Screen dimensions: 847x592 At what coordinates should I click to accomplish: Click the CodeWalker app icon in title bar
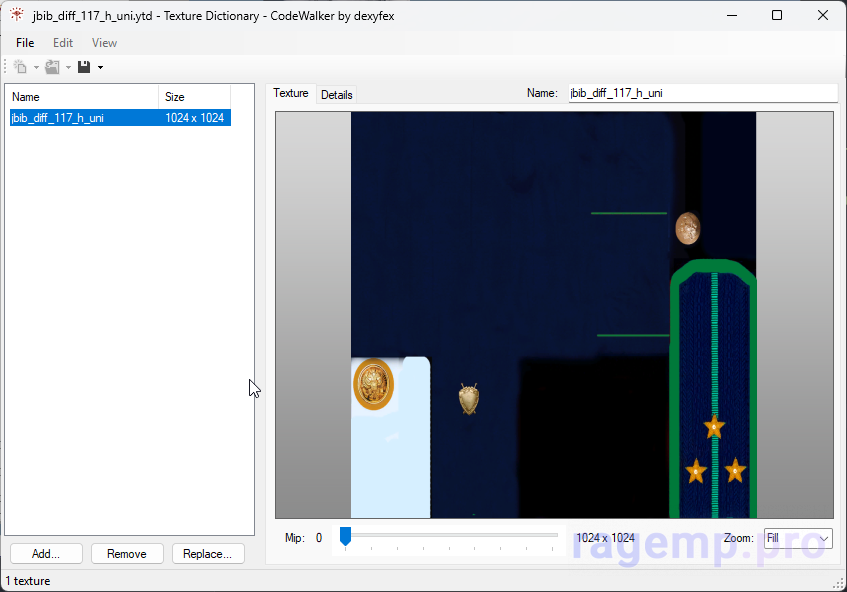(17, 15)
